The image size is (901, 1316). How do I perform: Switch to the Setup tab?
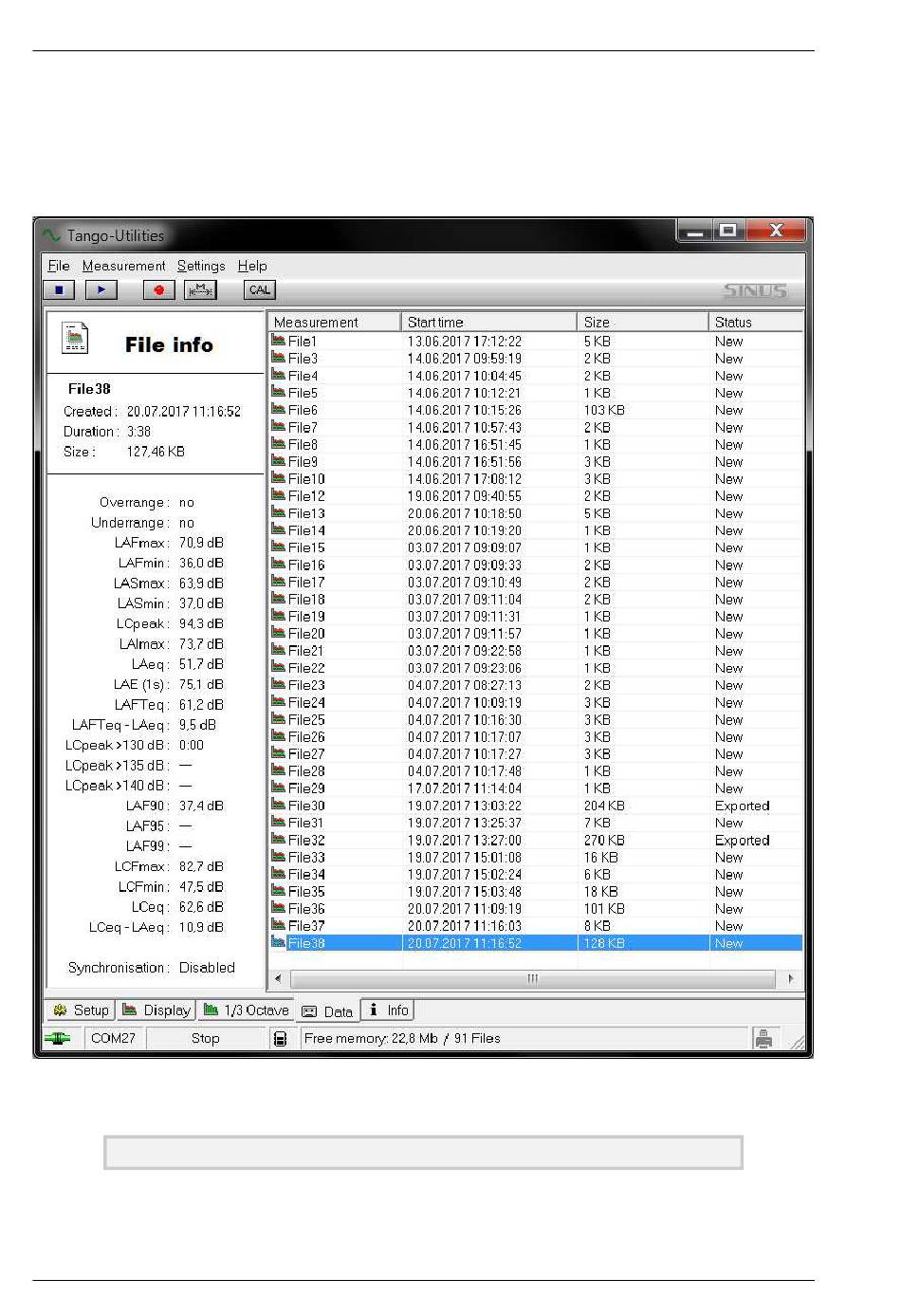tap(81, 1010)
